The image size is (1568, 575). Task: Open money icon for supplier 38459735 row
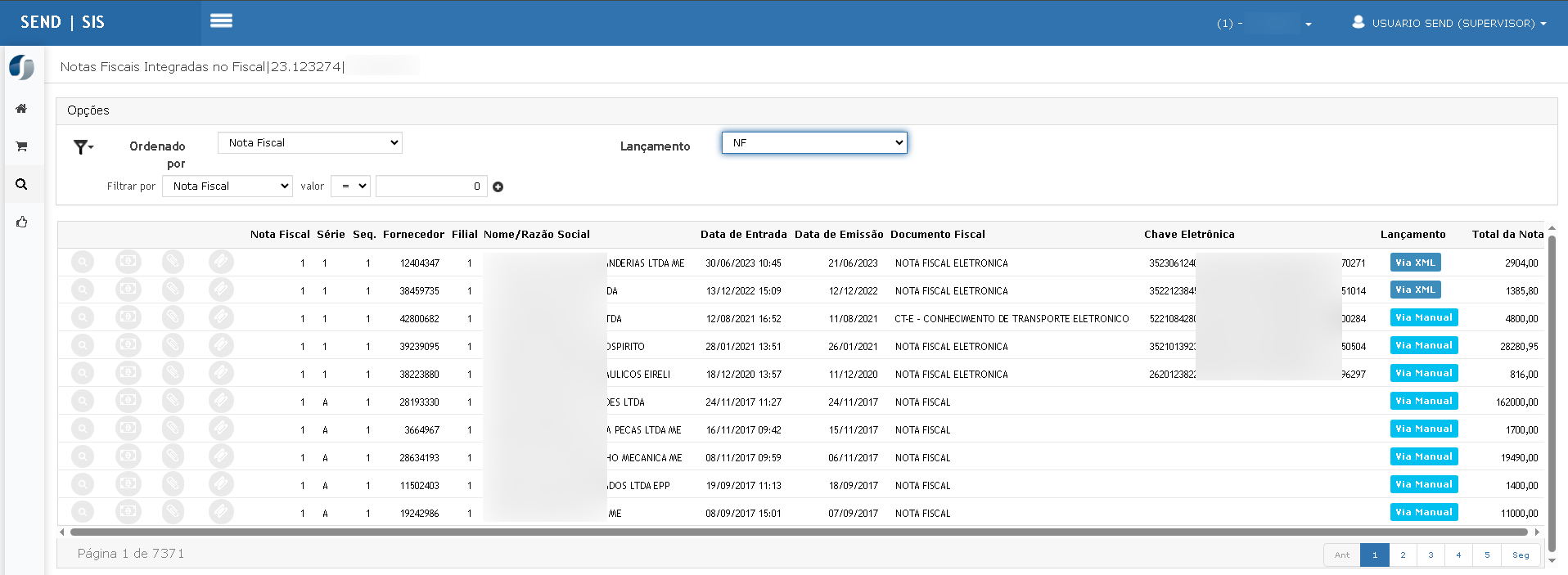(128, 290)
